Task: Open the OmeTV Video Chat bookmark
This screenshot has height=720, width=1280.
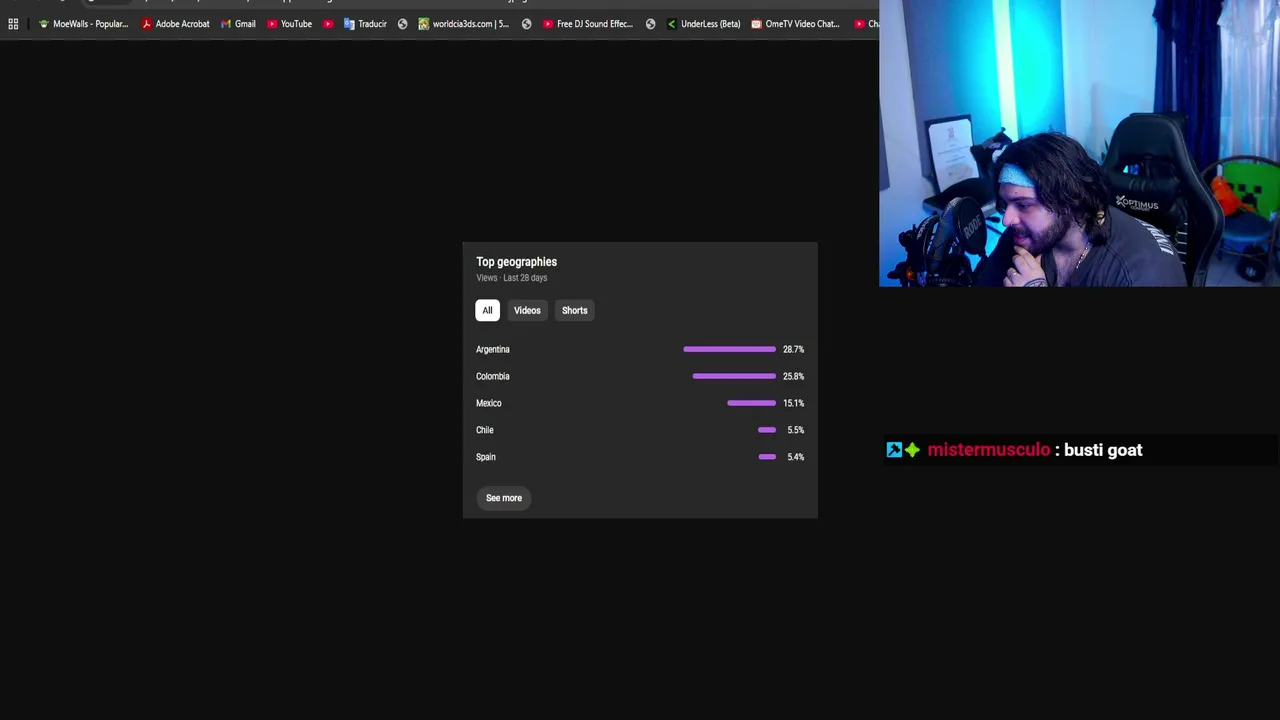Action: click(x=796, y=24)
